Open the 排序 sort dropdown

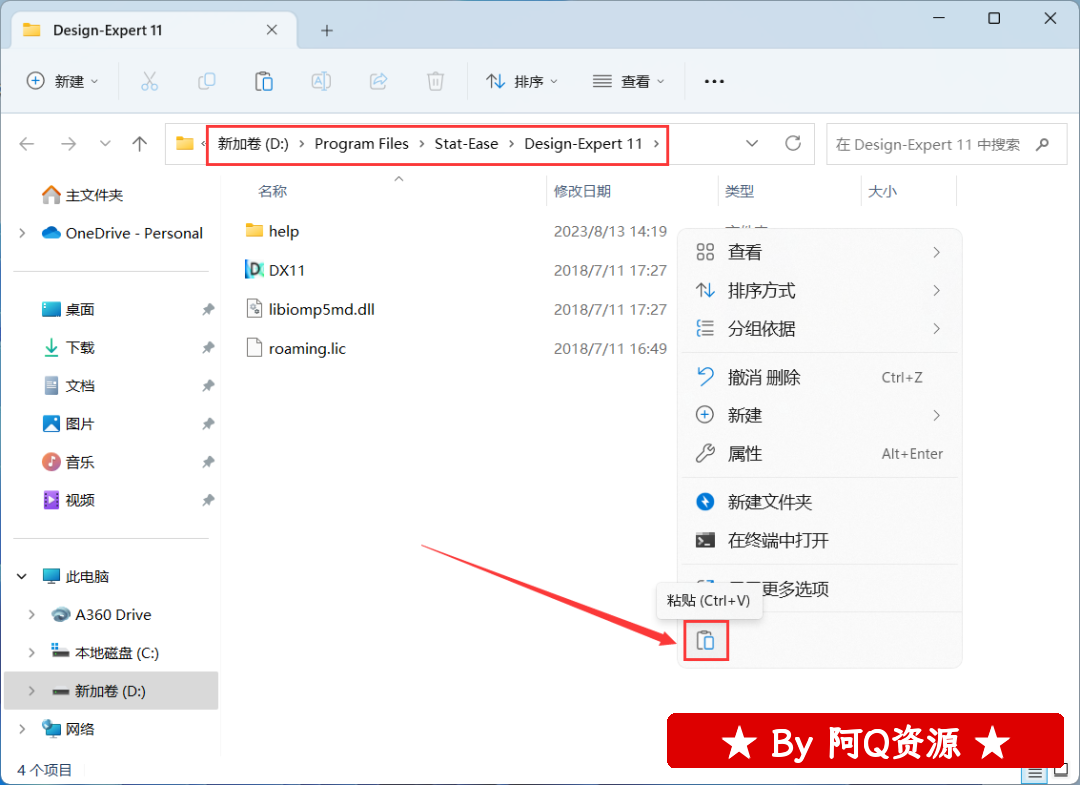point(521,81)
